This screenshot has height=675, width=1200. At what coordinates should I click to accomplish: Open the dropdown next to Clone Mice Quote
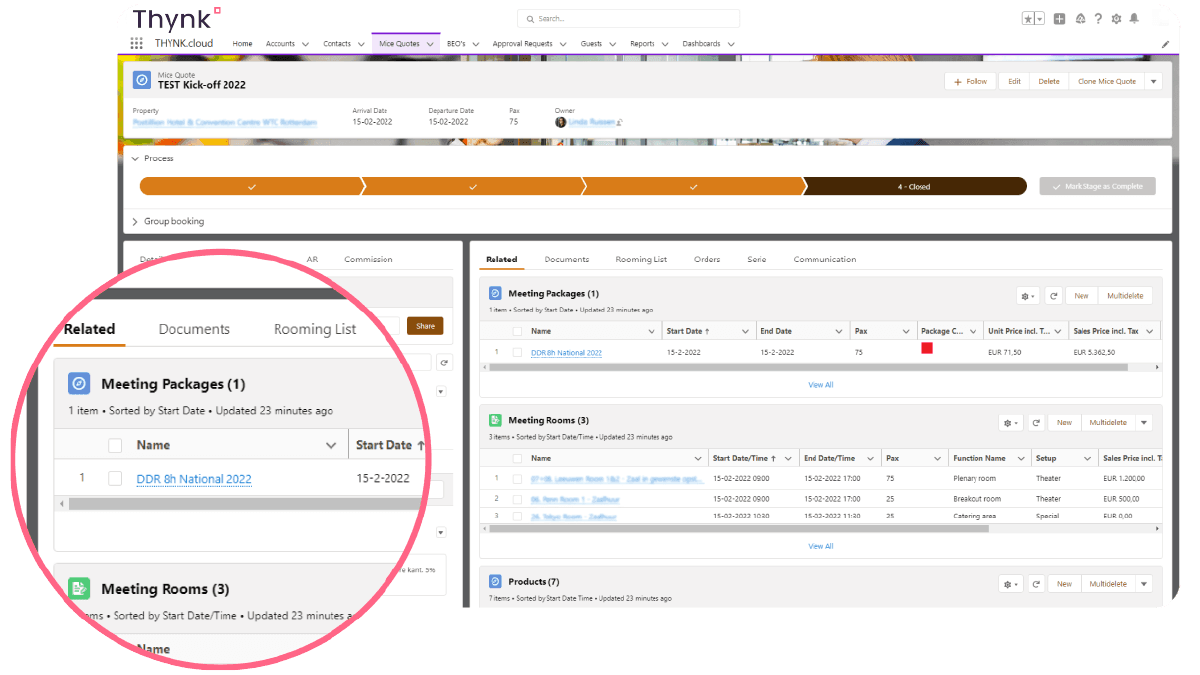click(x=1154, y=81)
